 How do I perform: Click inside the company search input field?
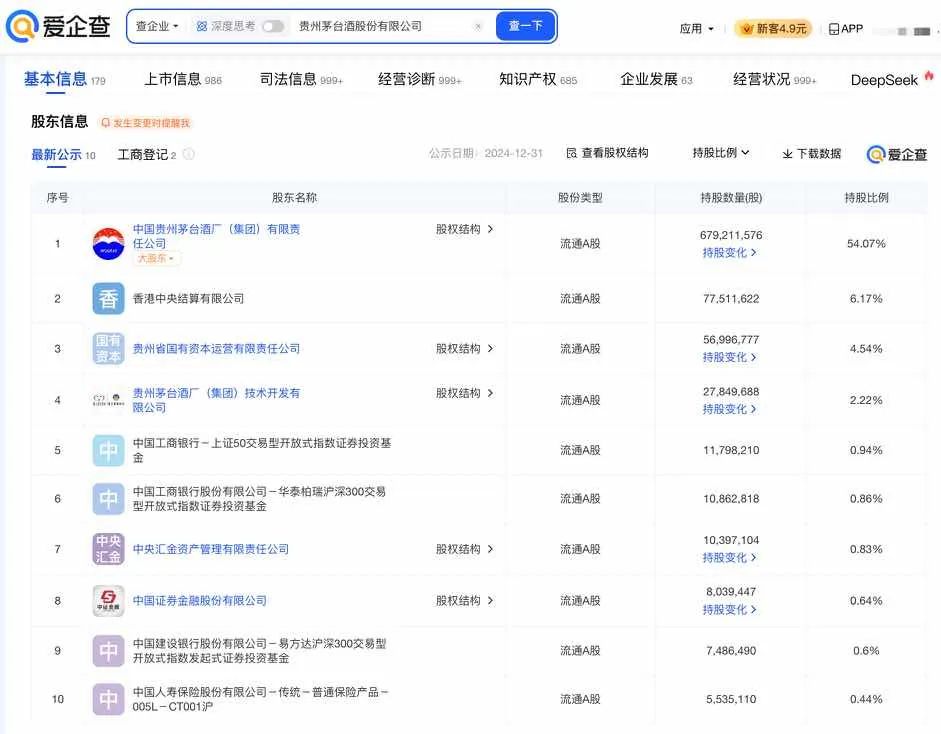coord(380,26)
